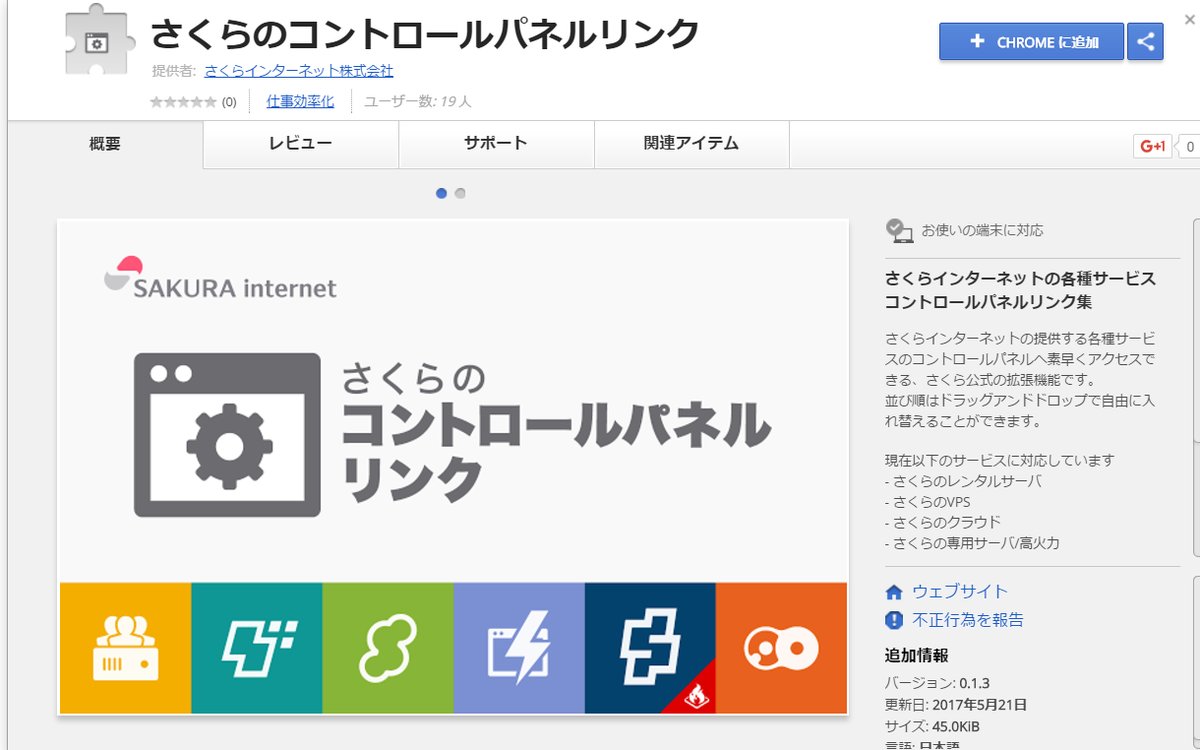The width and height of the screenshot is (1200, 750).
Task: Click the 更新日: 2017年5月21日 text
Action: [955, 705]
